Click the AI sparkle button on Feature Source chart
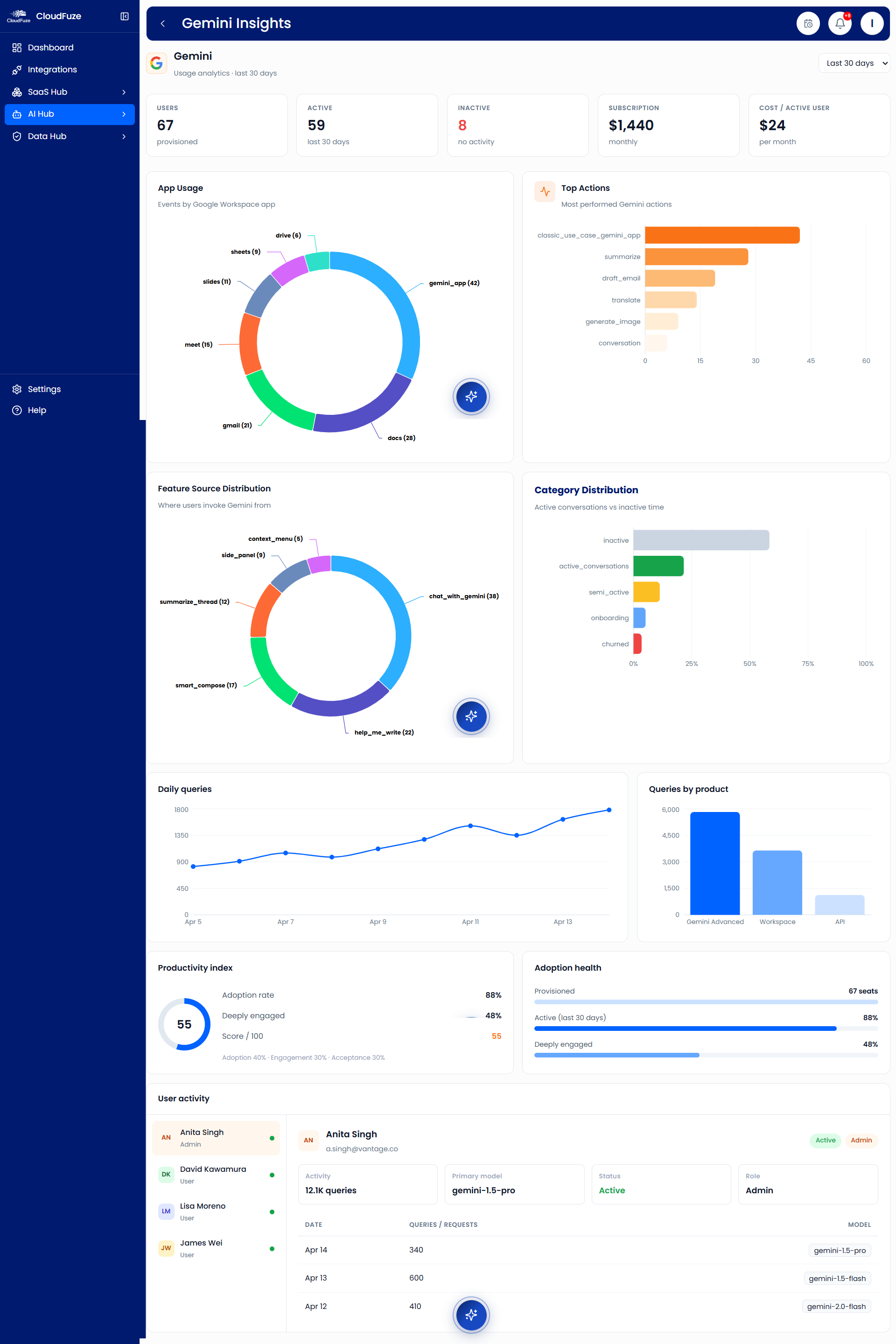The image size is (896, 1344). point(471,716)
